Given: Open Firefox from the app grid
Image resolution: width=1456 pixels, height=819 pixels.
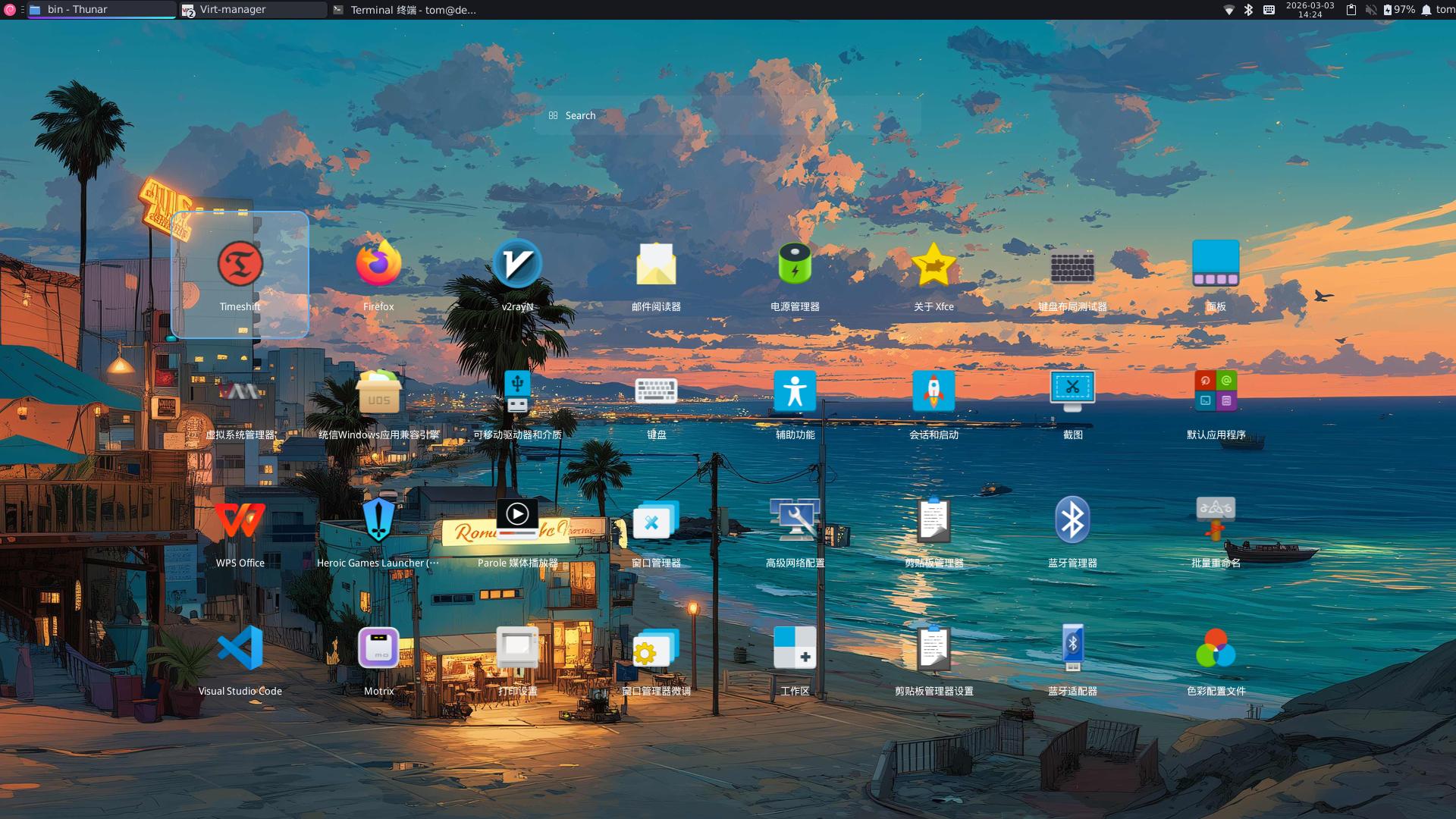Looking at the screenshot, I should click(378, 265).
